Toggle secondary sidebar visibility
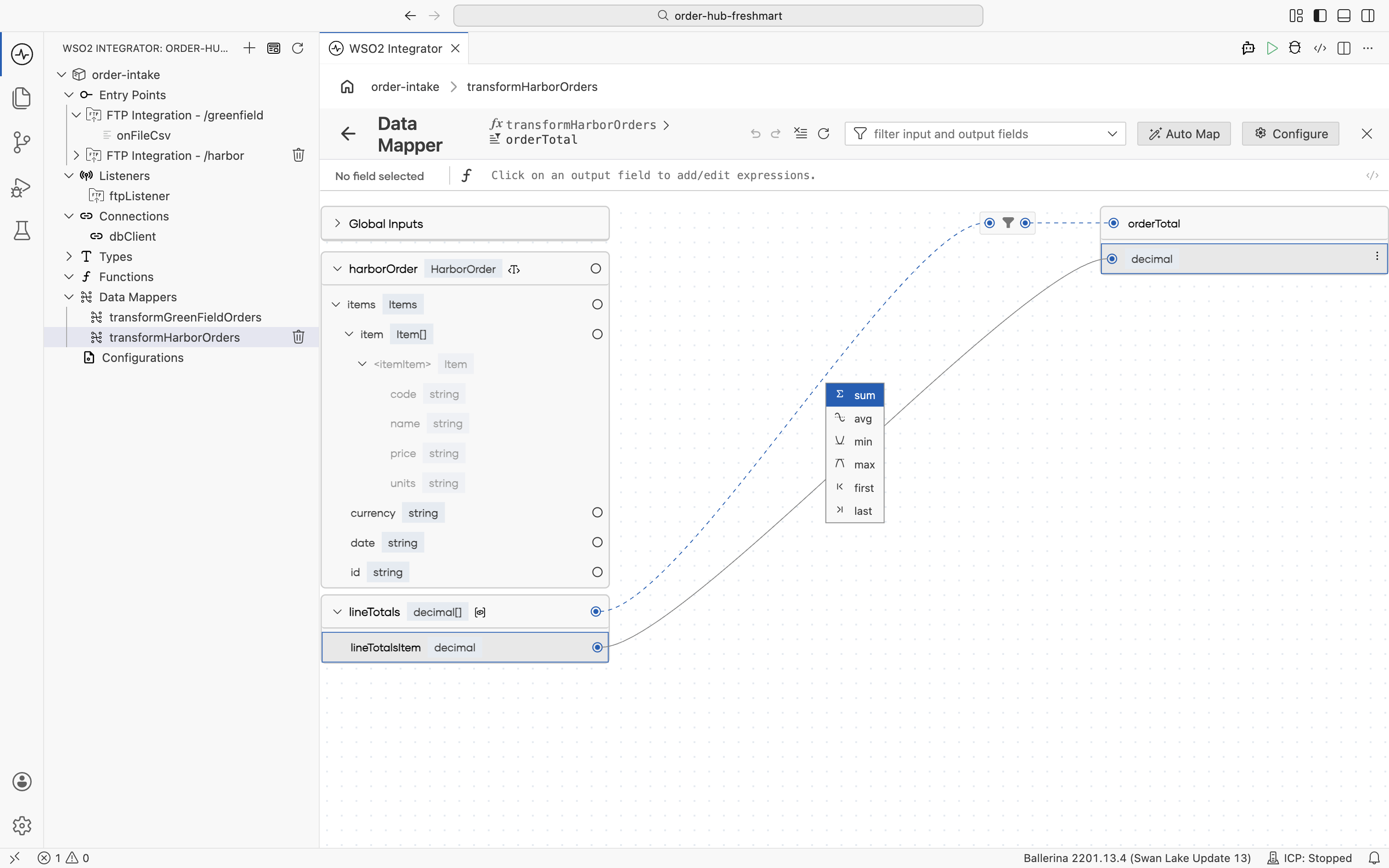 (1368, 16)
